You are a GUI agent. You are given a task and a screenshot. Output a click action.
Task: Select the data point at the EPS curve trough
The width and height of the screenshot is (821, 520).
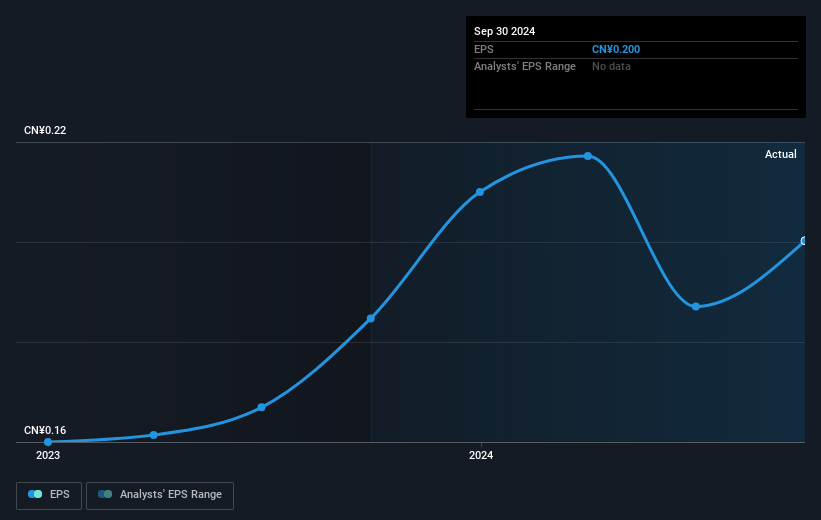pyautogui.click(x=696, y=306)
